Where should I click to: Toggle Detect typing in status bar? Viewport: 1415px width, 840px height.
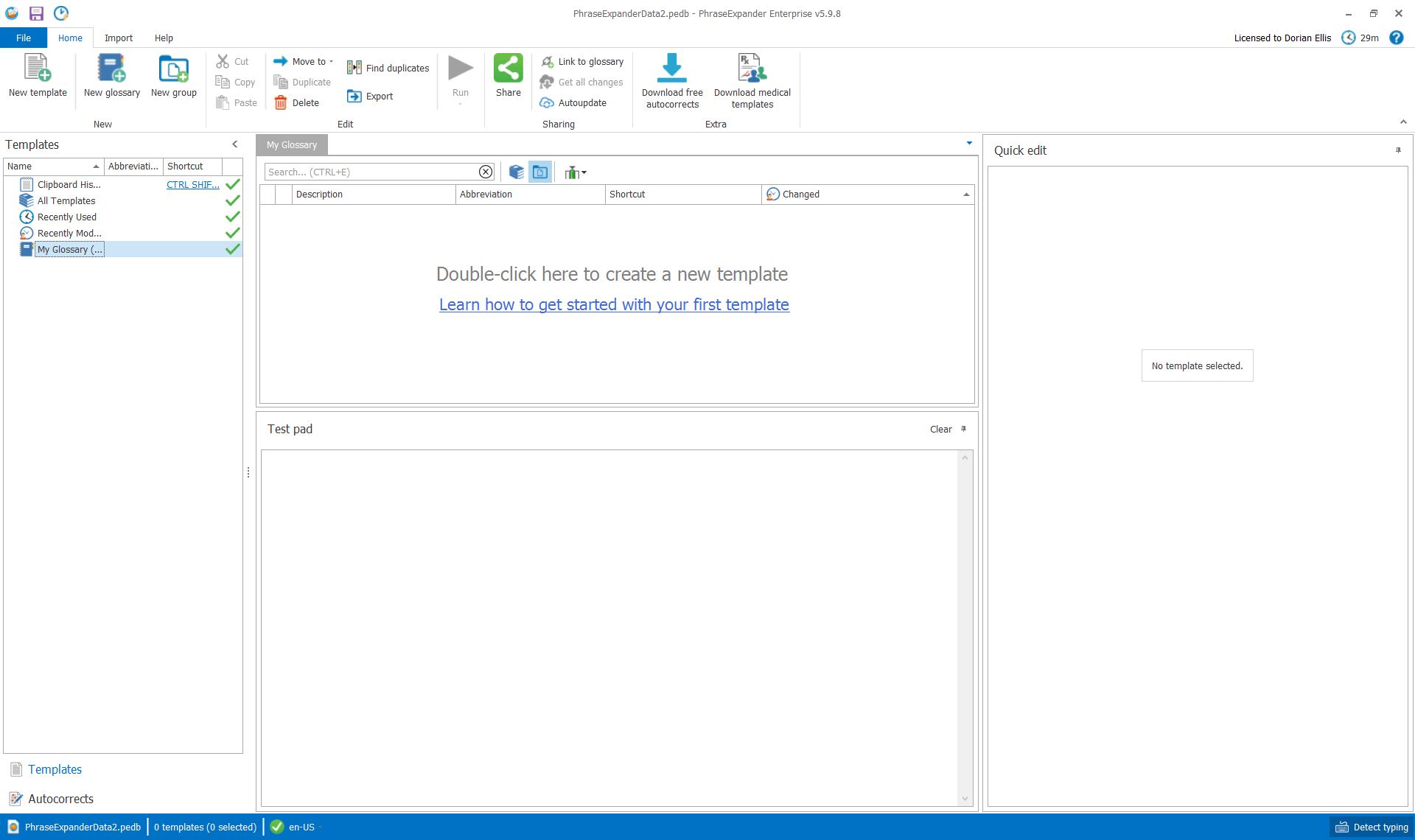click(x=1372, y=827)
